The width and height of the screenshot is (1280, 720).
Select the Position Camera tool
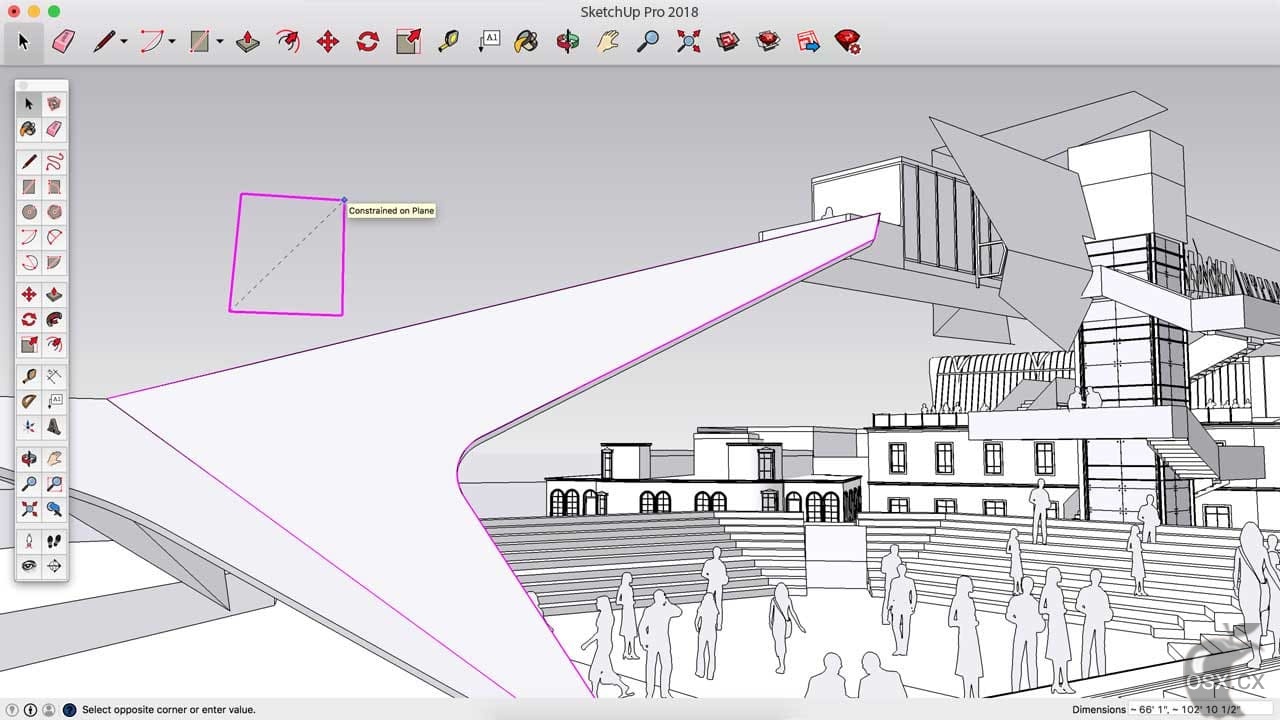[29, 541]
